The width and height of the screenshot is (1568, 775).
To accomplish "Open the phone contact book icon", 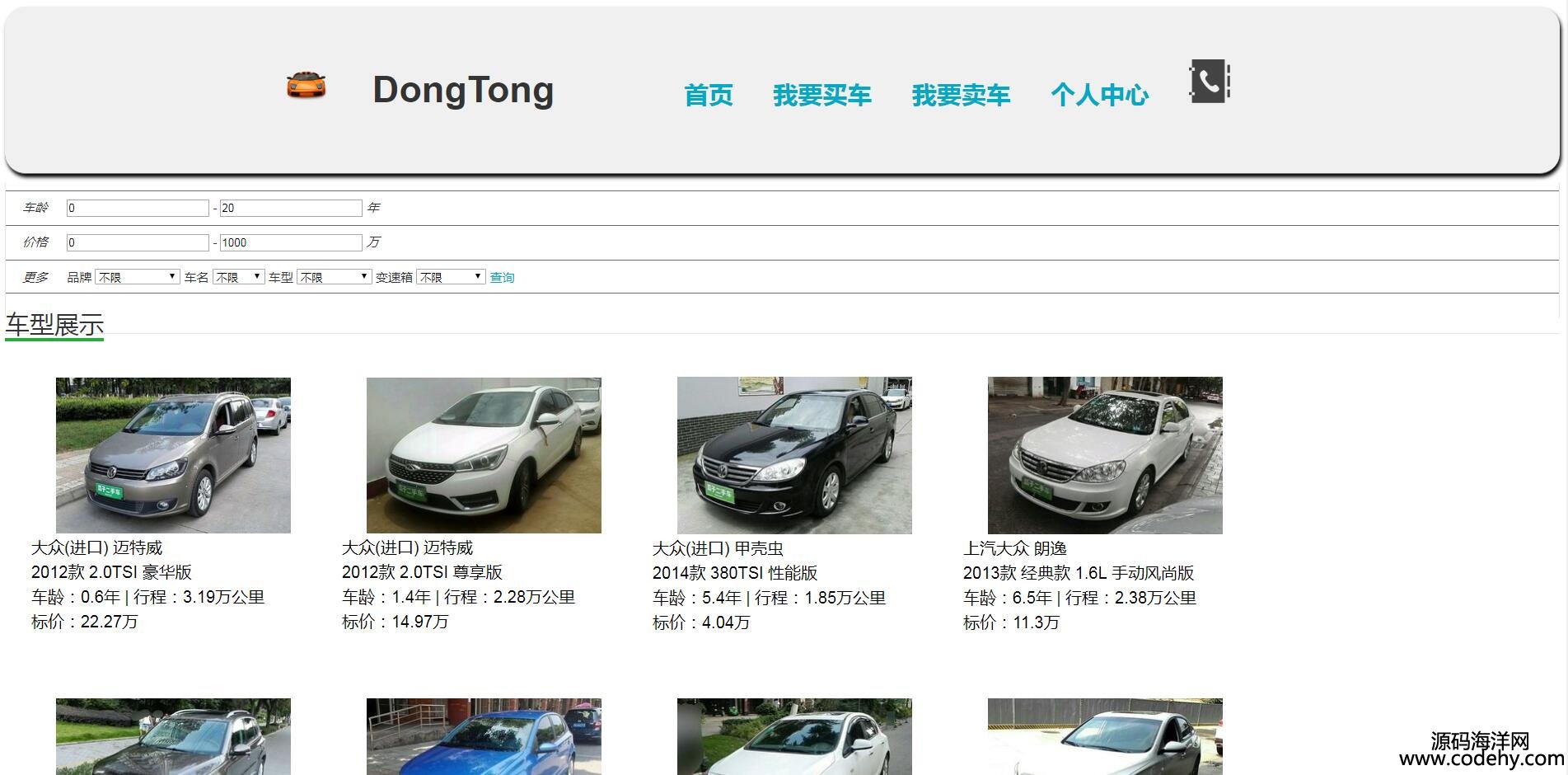I will pos(1210,82).
